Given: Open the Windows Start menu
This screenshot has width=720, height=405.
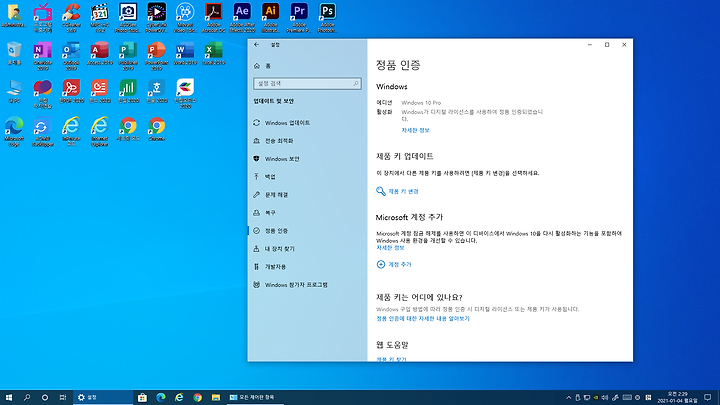Looking at the screenshot, I should 9,398.
